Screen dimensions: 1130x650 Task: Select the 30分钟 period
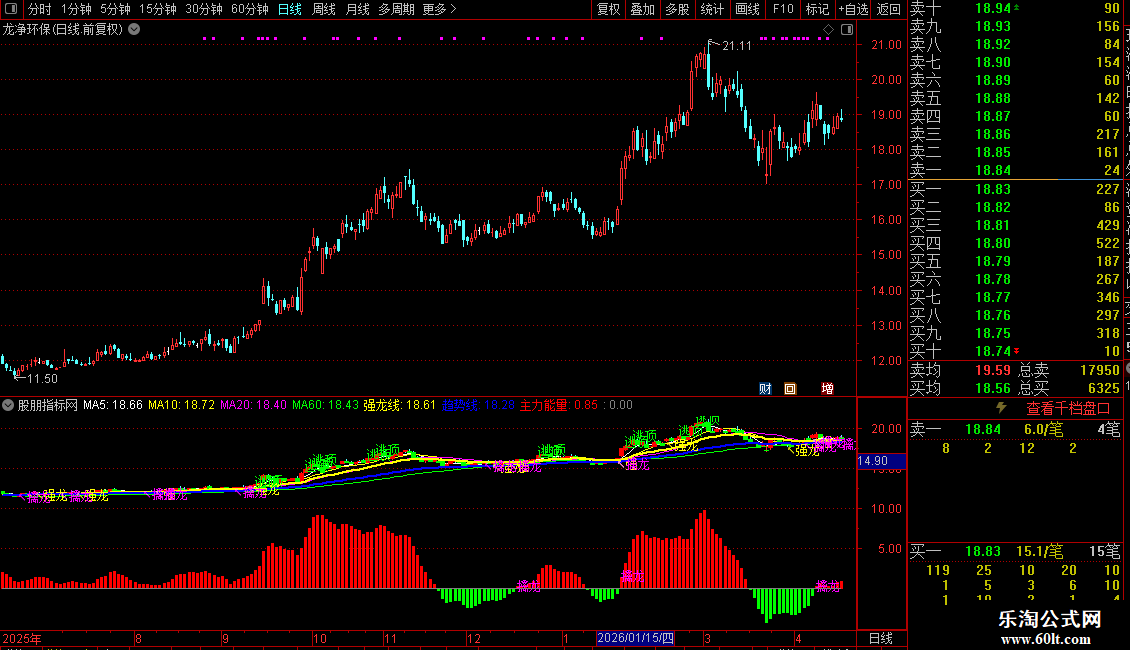204,9
